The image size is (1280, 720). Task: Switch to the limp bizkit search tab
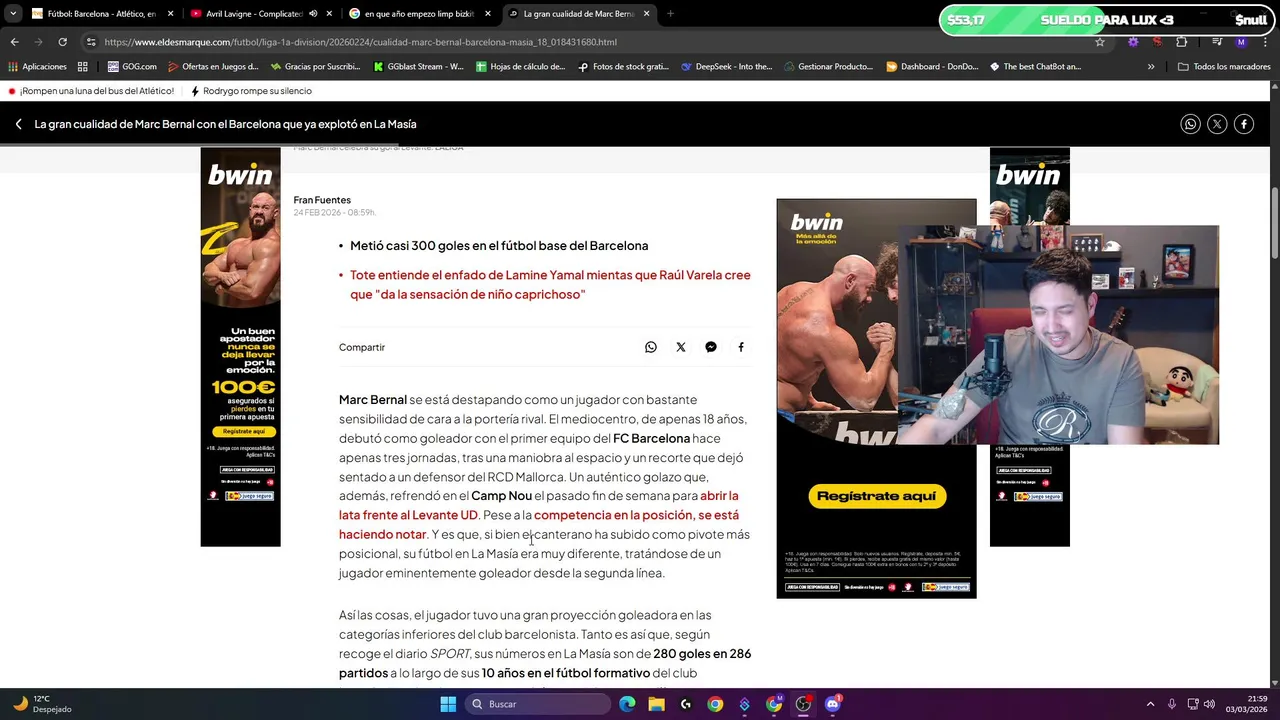point(419,14)
